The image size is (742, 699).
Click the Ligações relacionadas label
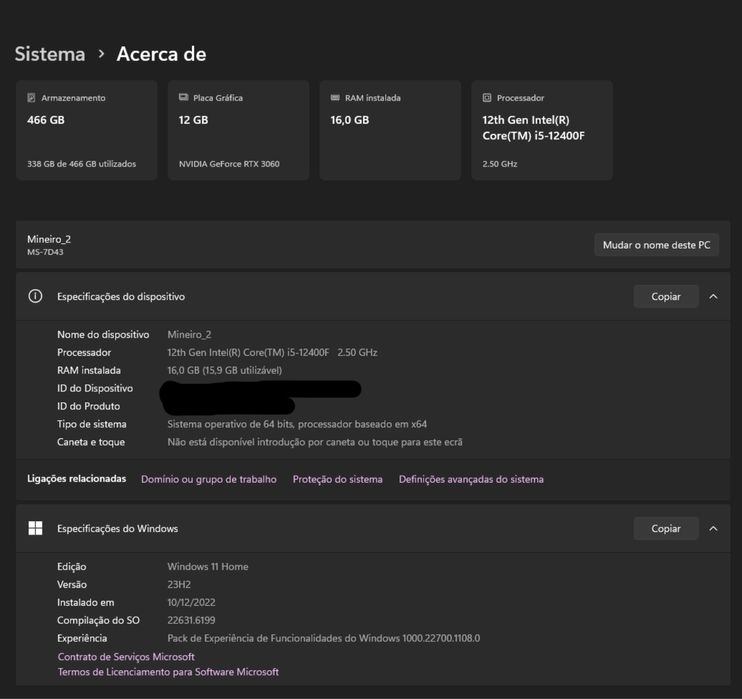(77, 479)
